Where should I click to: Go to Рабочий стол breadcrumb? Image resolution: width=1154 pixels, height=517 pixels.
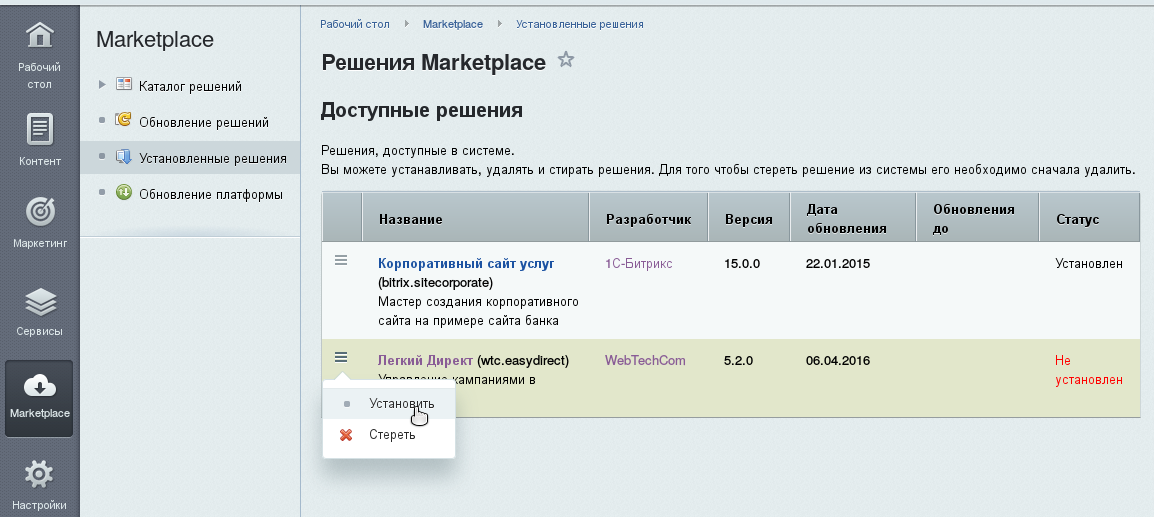[355, 24]
